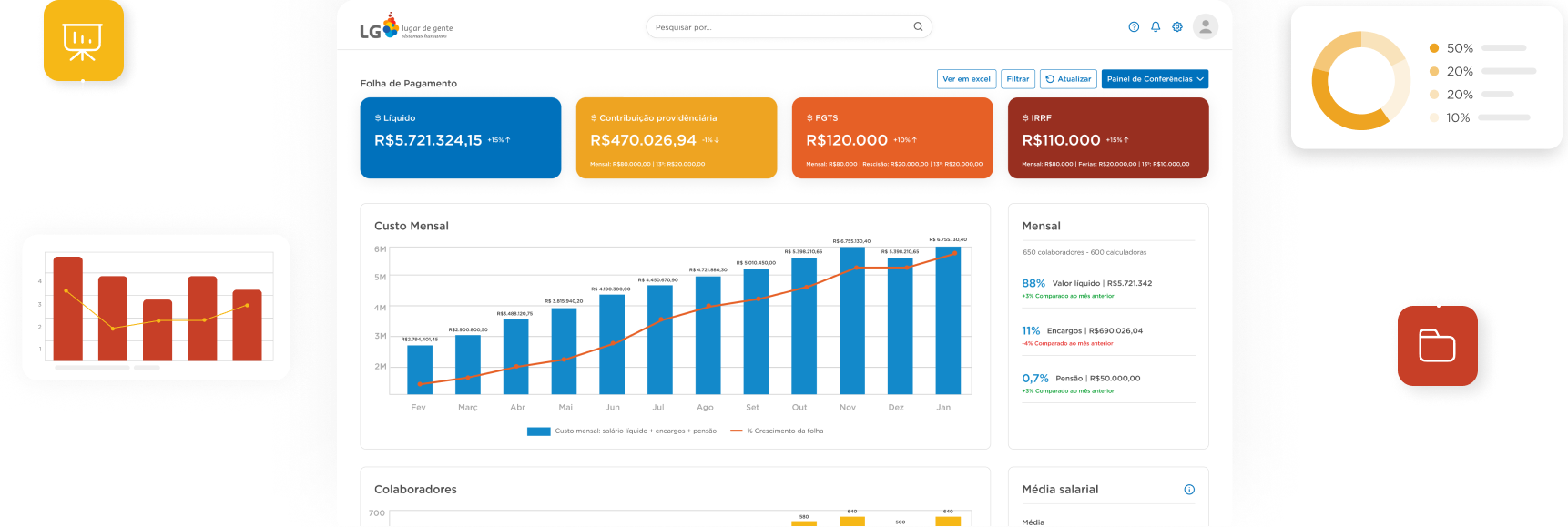
Task: Click the Ver em excel button
Action: 966,79
